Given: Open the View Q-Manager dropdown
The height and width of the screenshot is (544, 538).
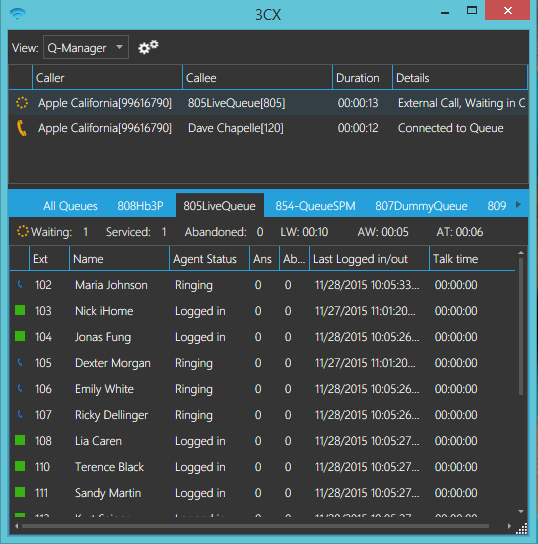Looking at the screenshot, I should pos(86,47).
